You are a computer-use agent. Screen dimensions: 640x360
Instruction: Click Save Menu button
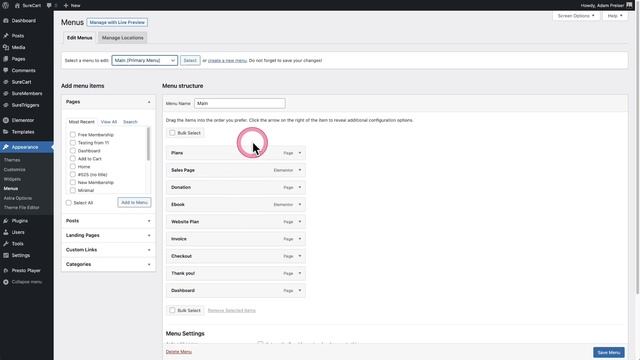click(609, 353)
